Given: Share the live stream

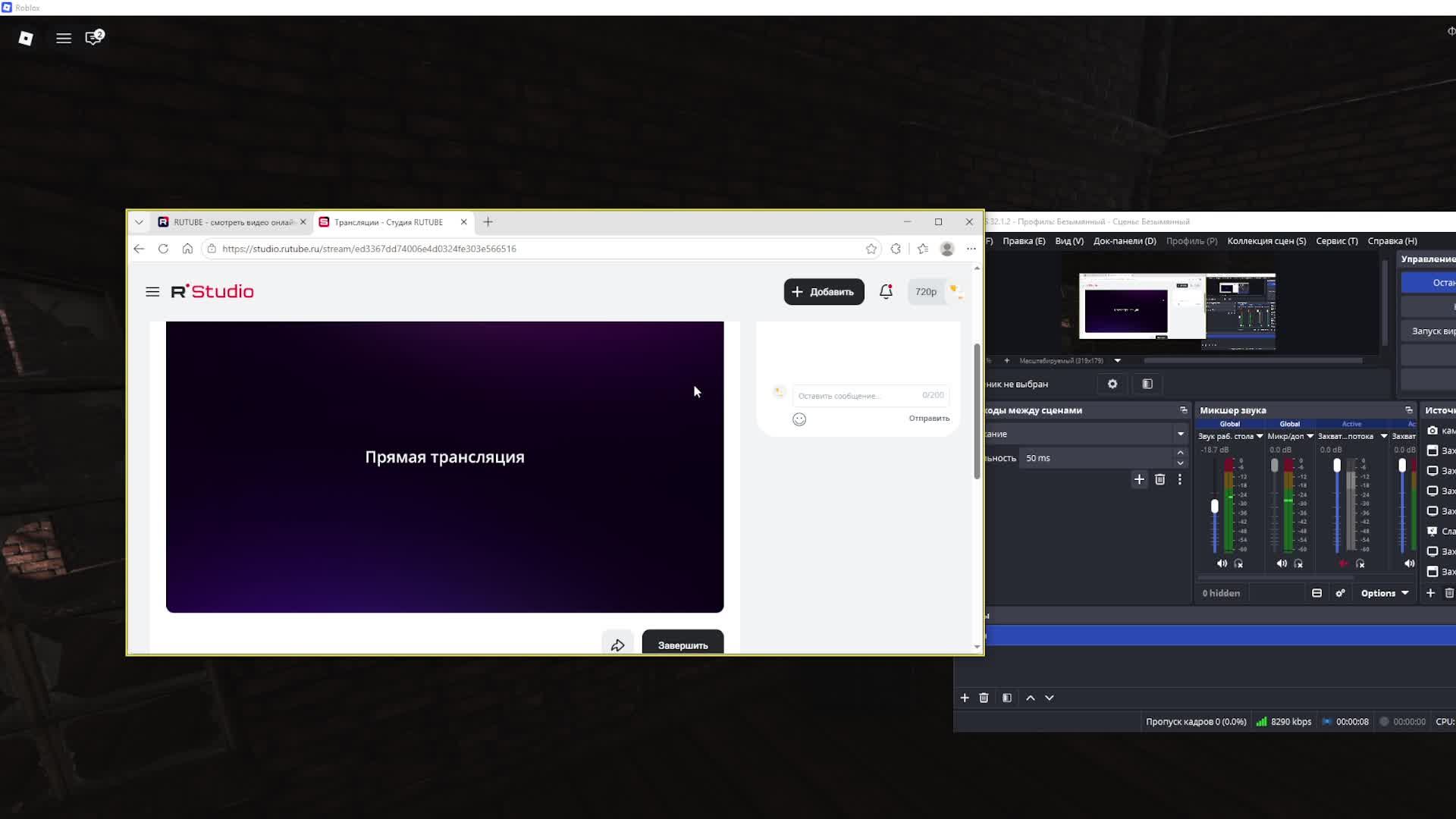Looking at the screenshot, I should coord(618,645).
